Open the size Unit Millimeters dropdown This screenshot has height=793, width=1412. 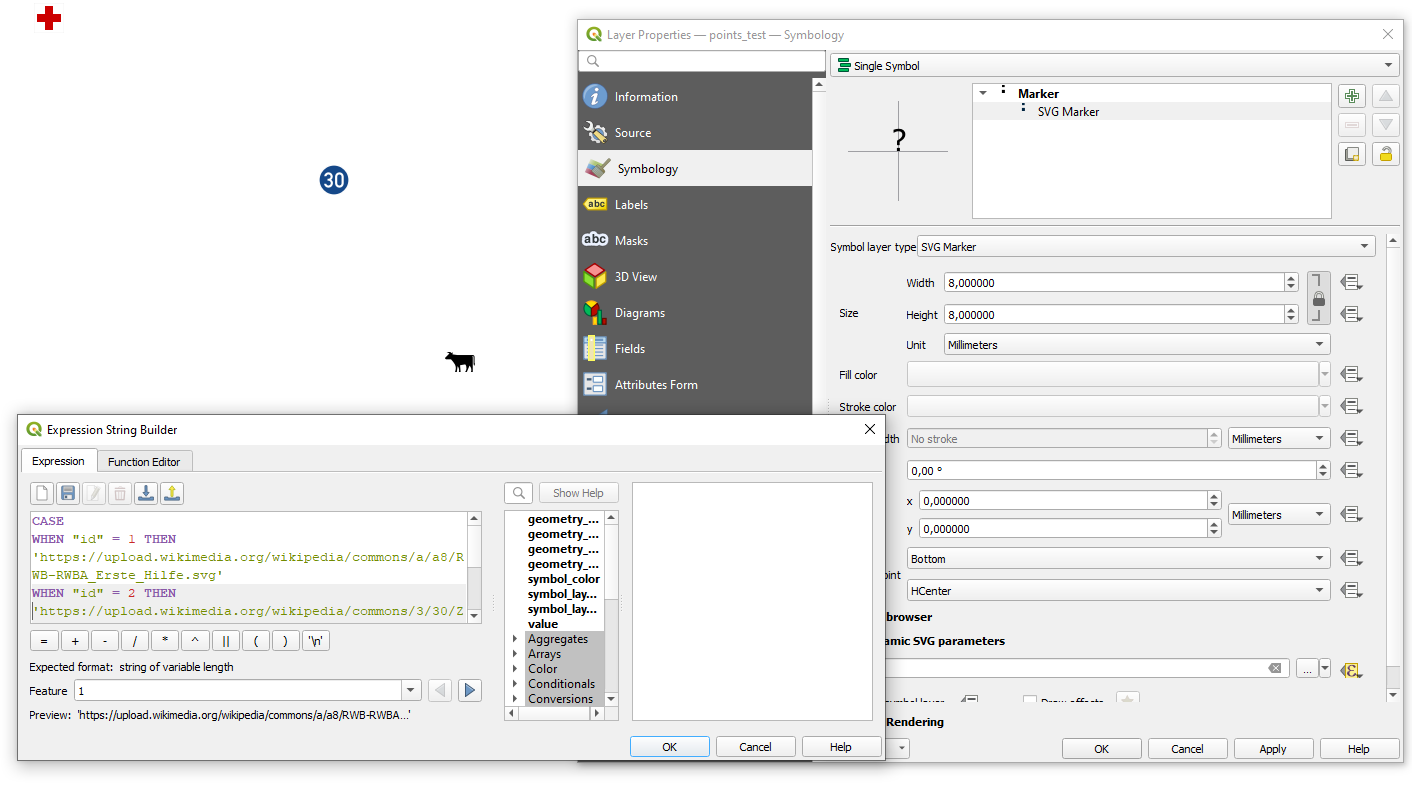(x=1137, y=345)
